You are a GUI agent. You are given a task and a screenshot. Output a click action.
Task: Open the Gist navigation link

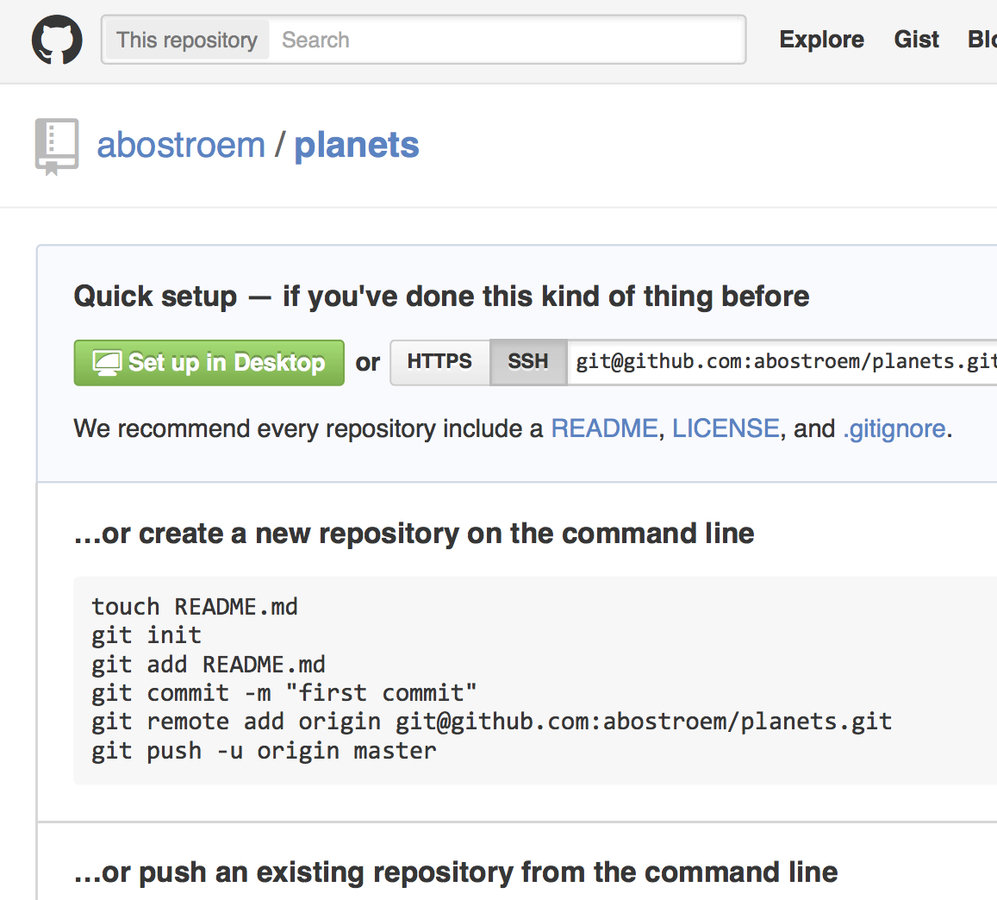click(916, 39)
